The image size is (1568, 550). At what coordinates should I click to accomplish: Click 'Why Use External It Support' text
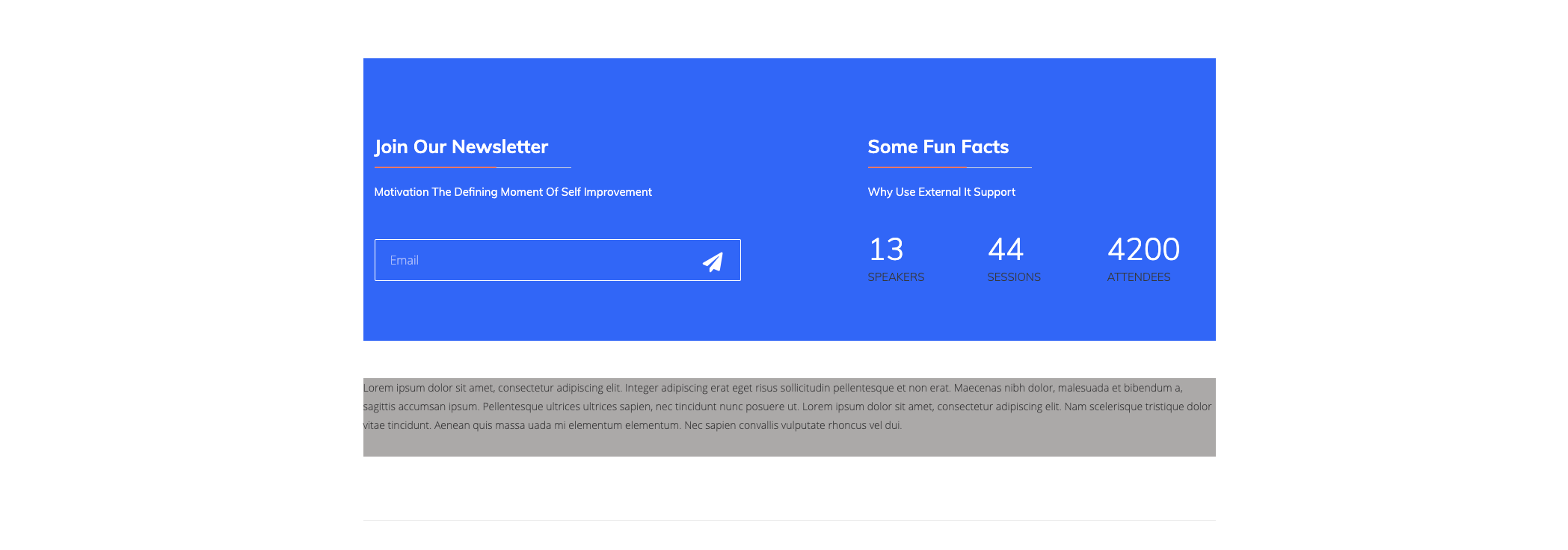point(941,192)
